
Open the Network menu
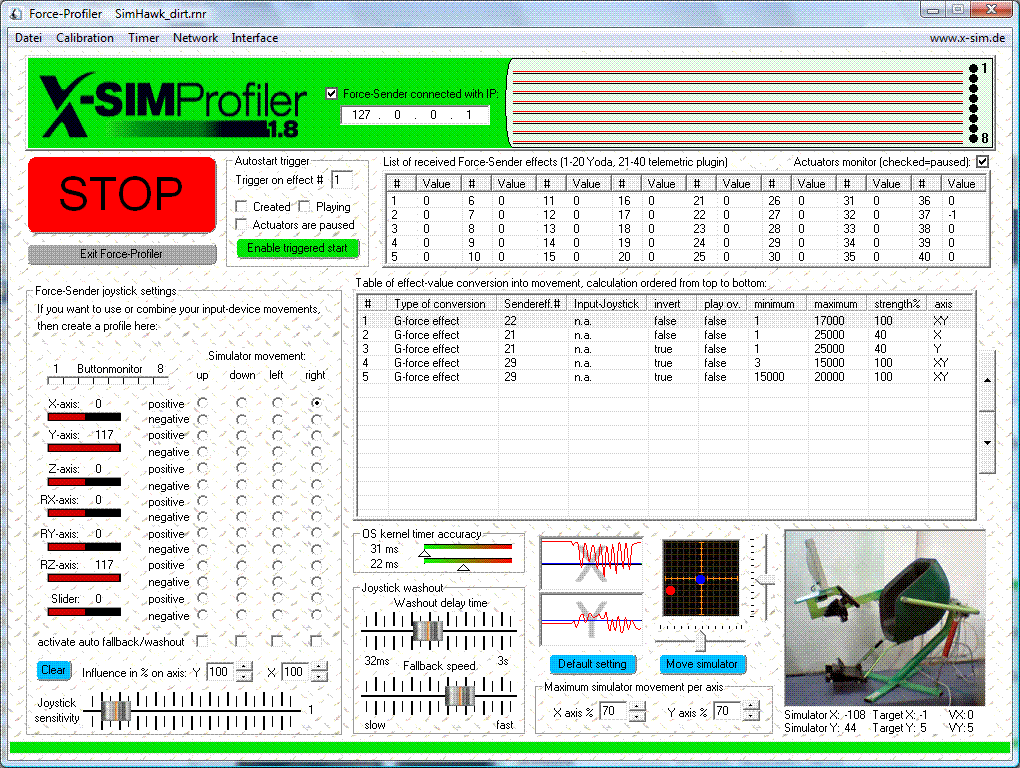point(195,38)
